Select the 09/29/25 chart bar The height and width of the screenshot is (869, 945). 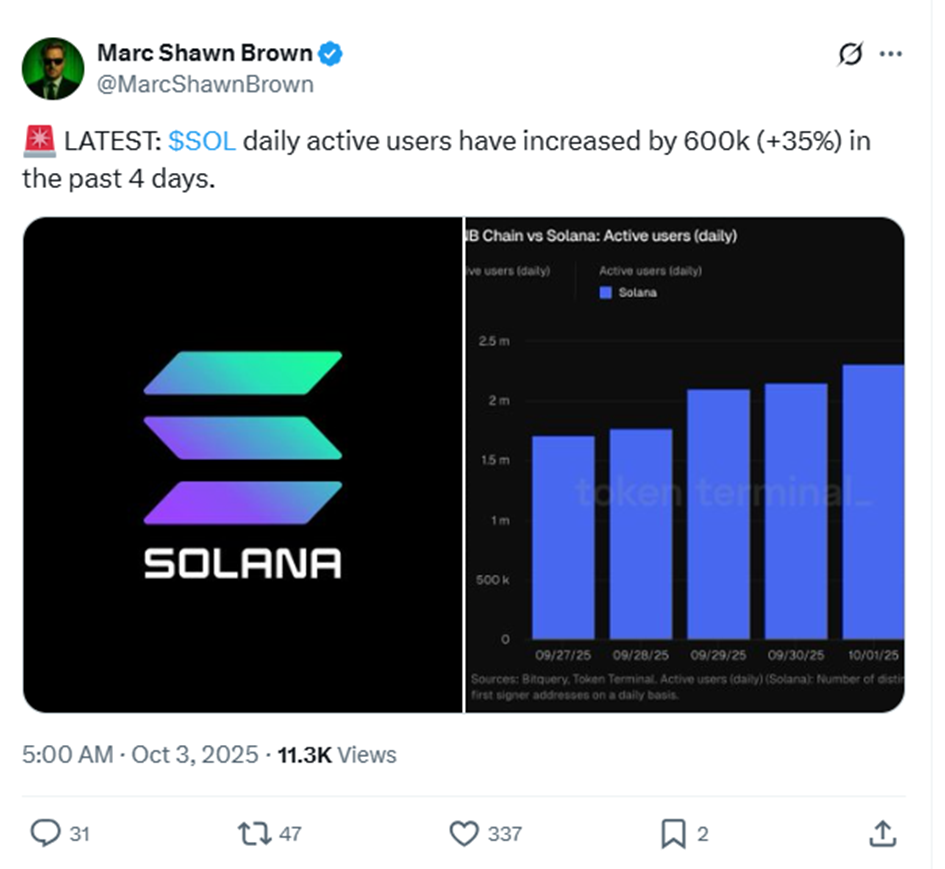[x=719, y=514]
